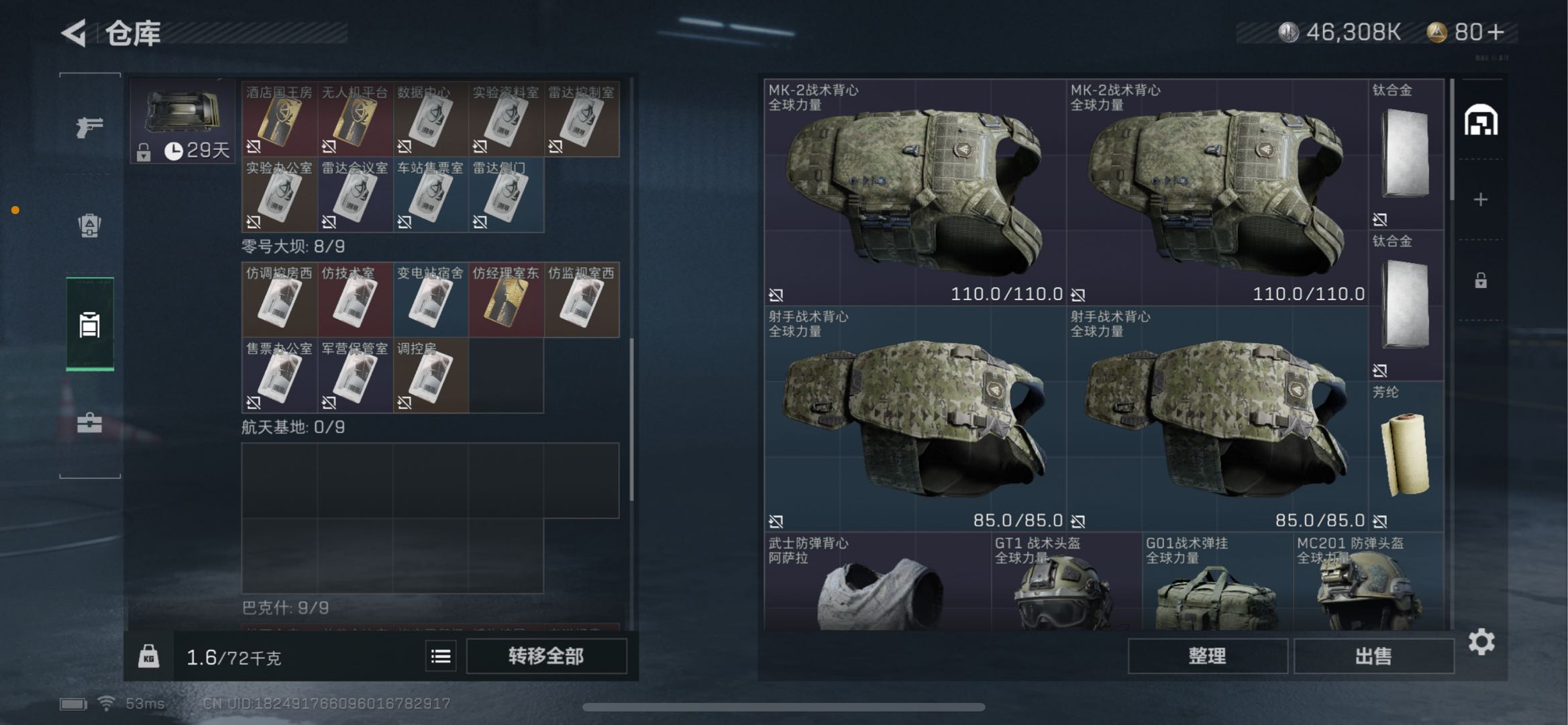Select the 仿经理室东 gold key card
Viewport: 1568px width, 725px height.
click(506, 299)
